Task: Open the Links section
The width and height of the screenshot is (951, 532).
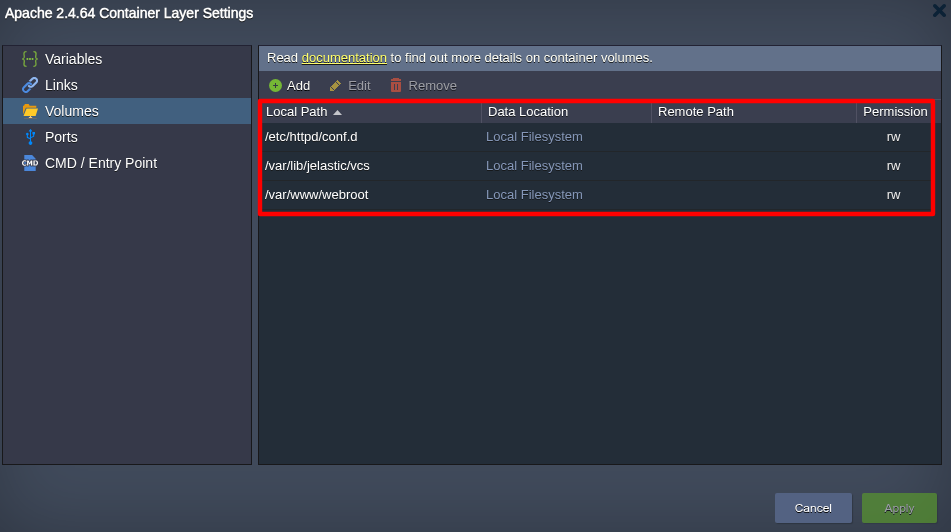Action: coord(127,85)
